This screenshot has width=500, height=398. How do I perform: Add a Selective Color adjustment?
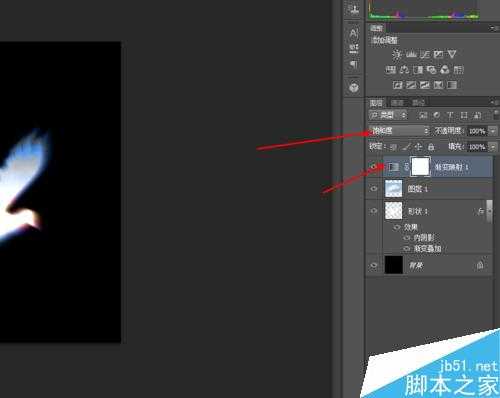[x=438, y=85]
